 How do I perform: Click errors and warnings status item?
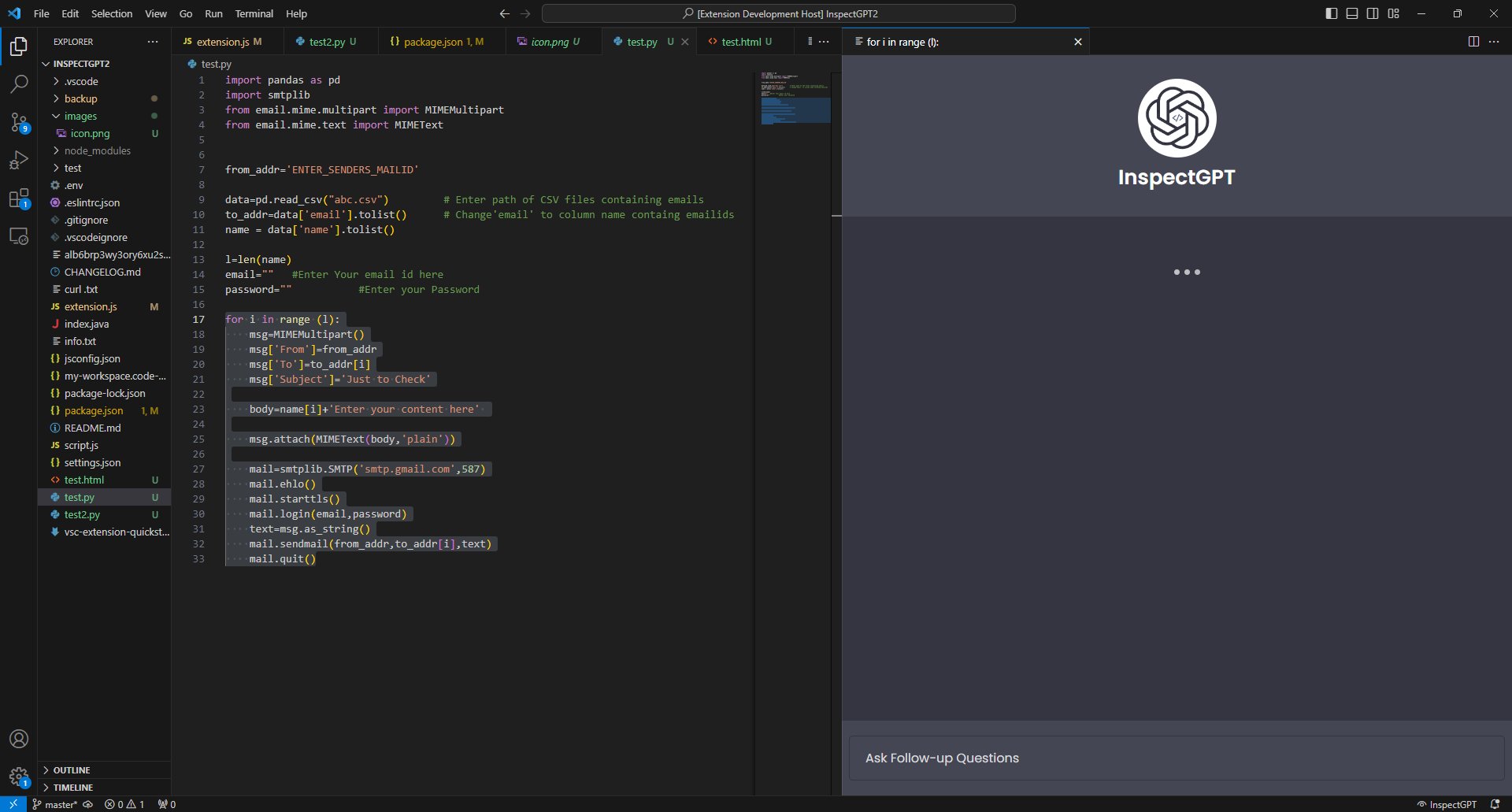[x=124, y=804]
